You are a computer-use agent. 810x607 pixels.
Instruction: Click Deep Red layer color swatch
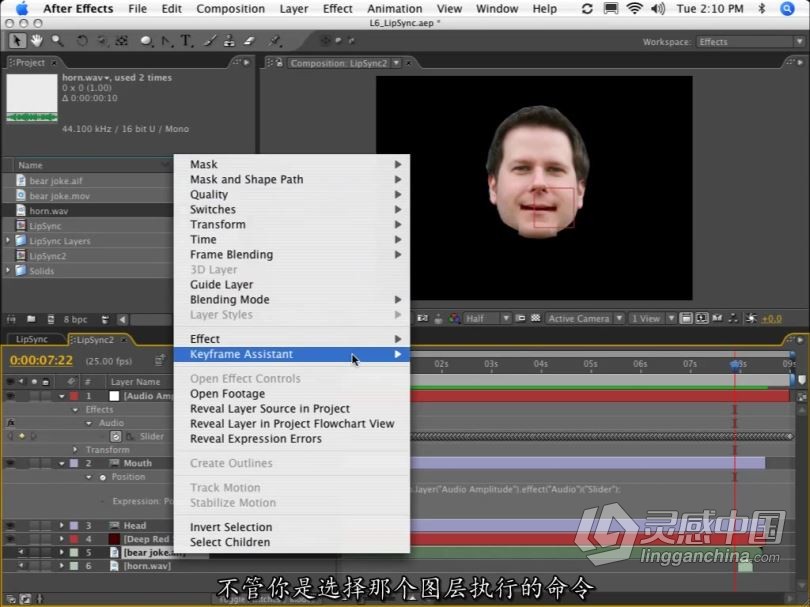click(114, 539)
